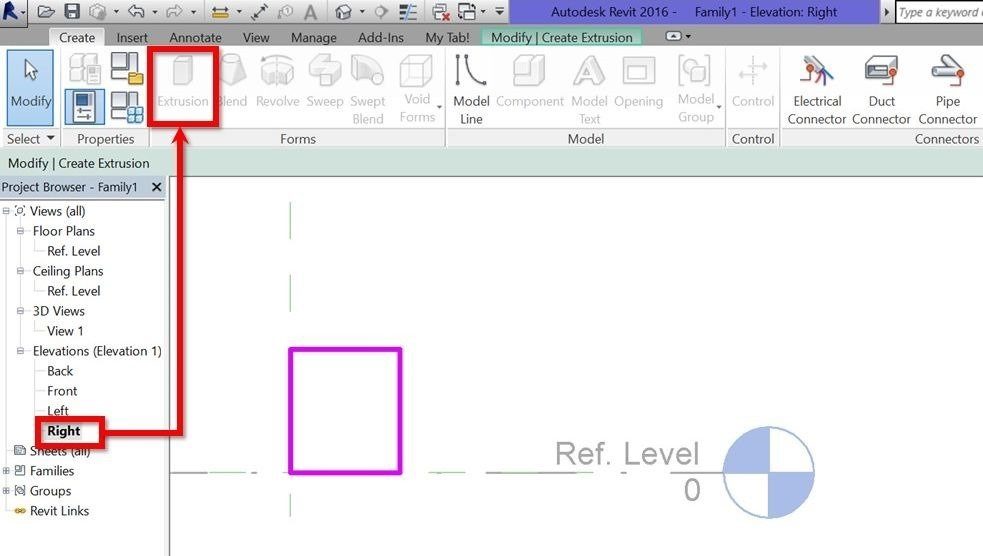Viewport: 983px width, 556px height.
Task: Click the Type Properties icon with blue grid
Action: click(x=127, y=107)
